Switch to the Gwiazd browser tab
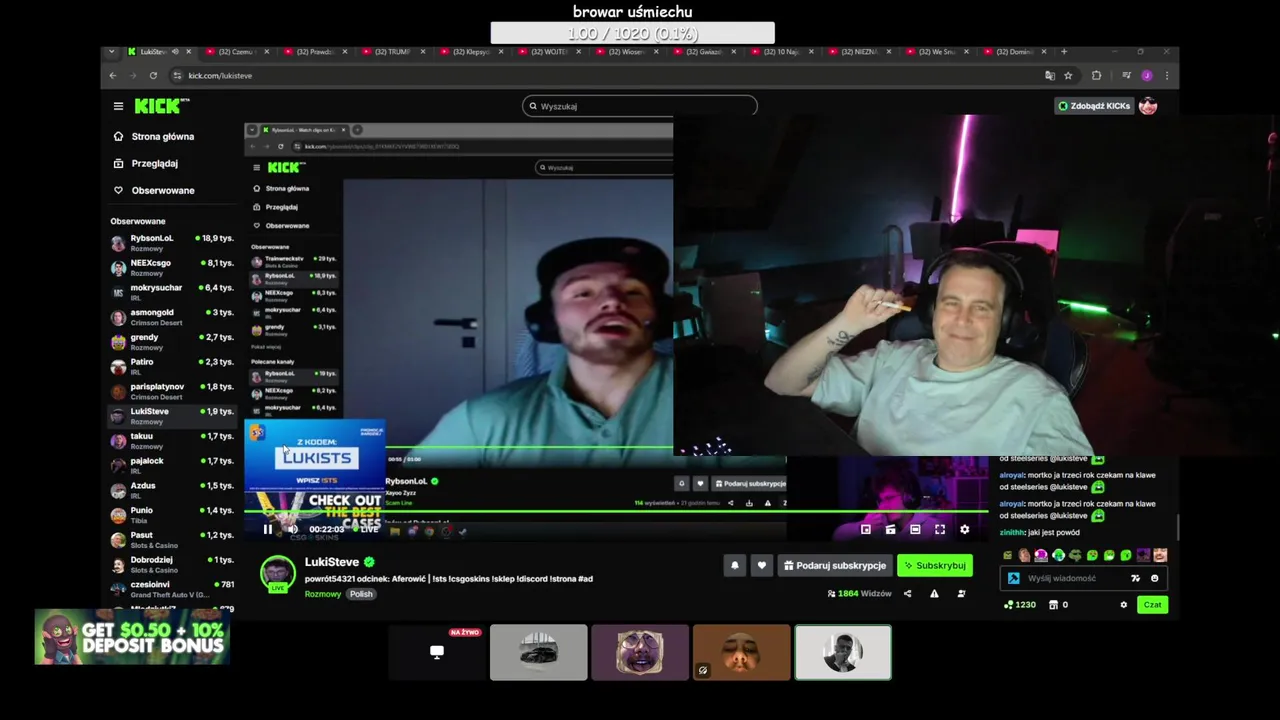This screenshot has width=1280, height=720. coord(705,52)
